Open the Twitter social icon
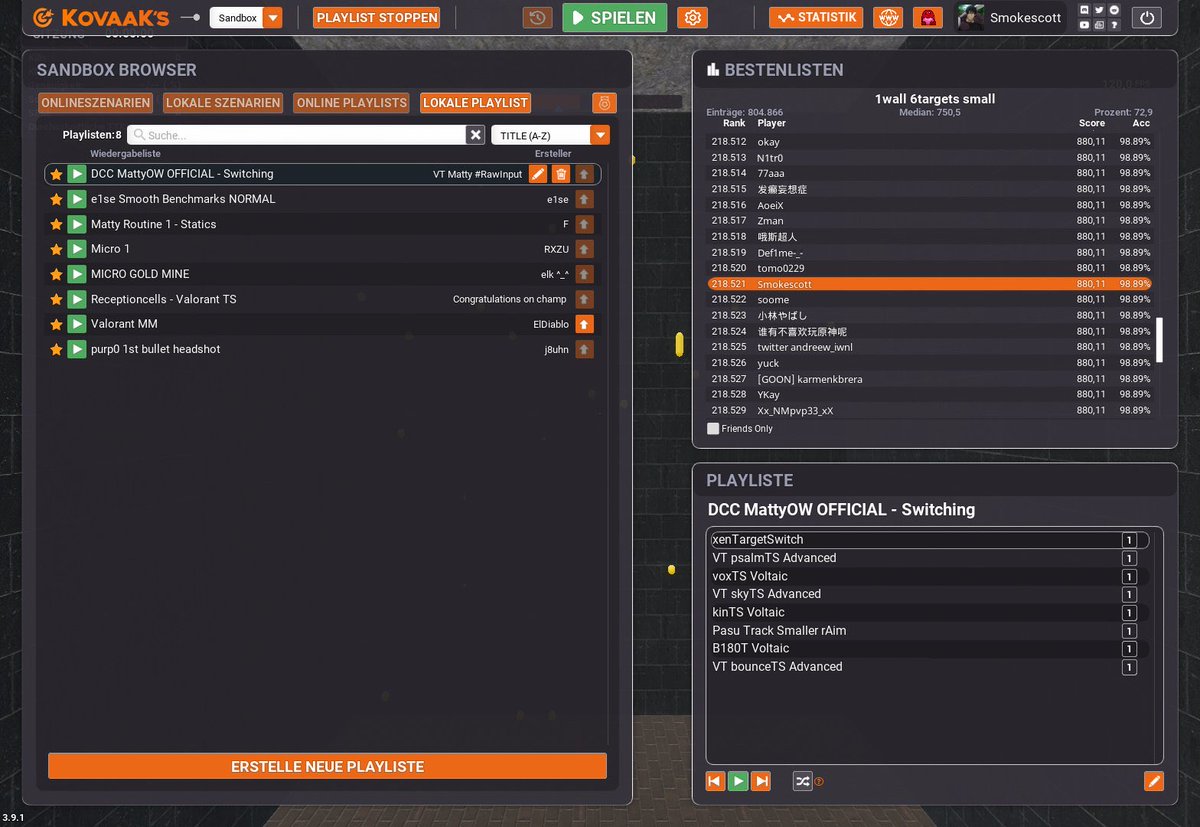 1098,10
